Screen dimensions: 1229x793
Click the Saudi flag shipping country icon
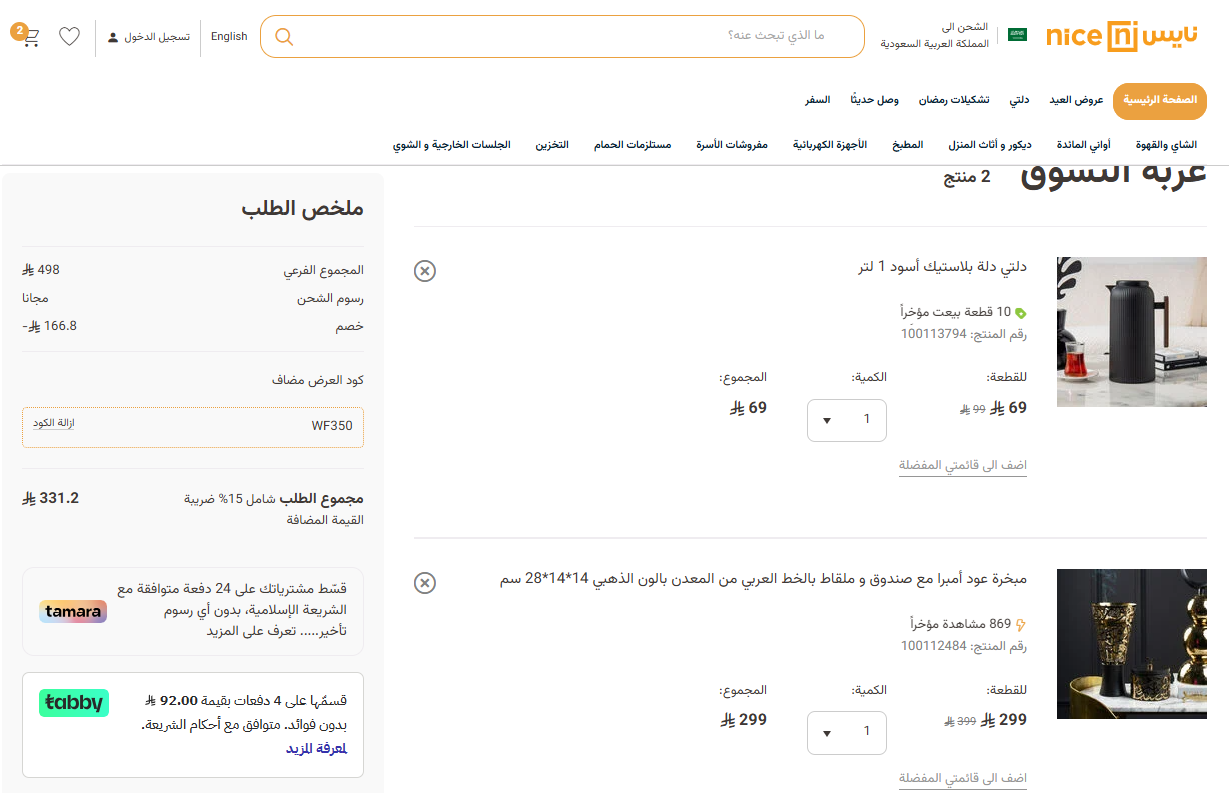tap(1015, 33)
